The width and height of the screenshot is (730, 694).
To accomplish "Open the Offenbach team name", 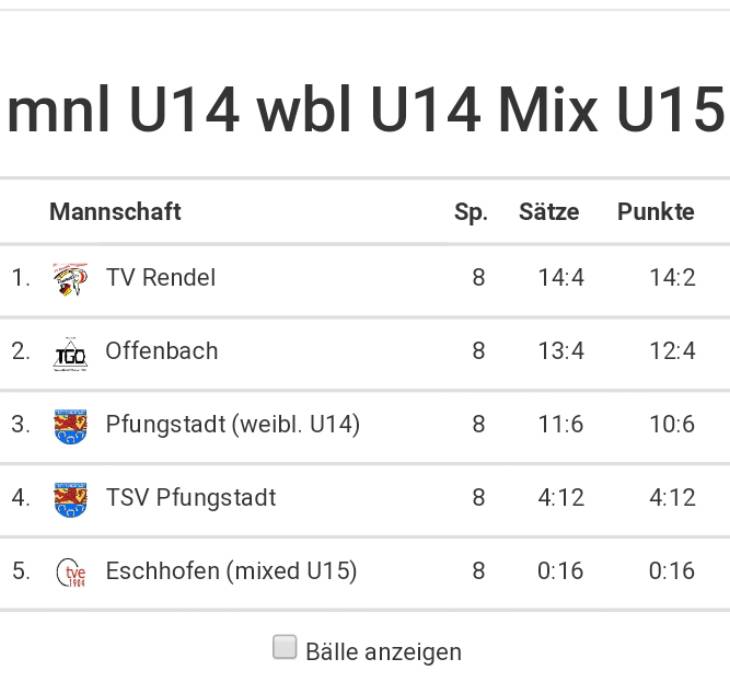I will [x=161, y=351].
